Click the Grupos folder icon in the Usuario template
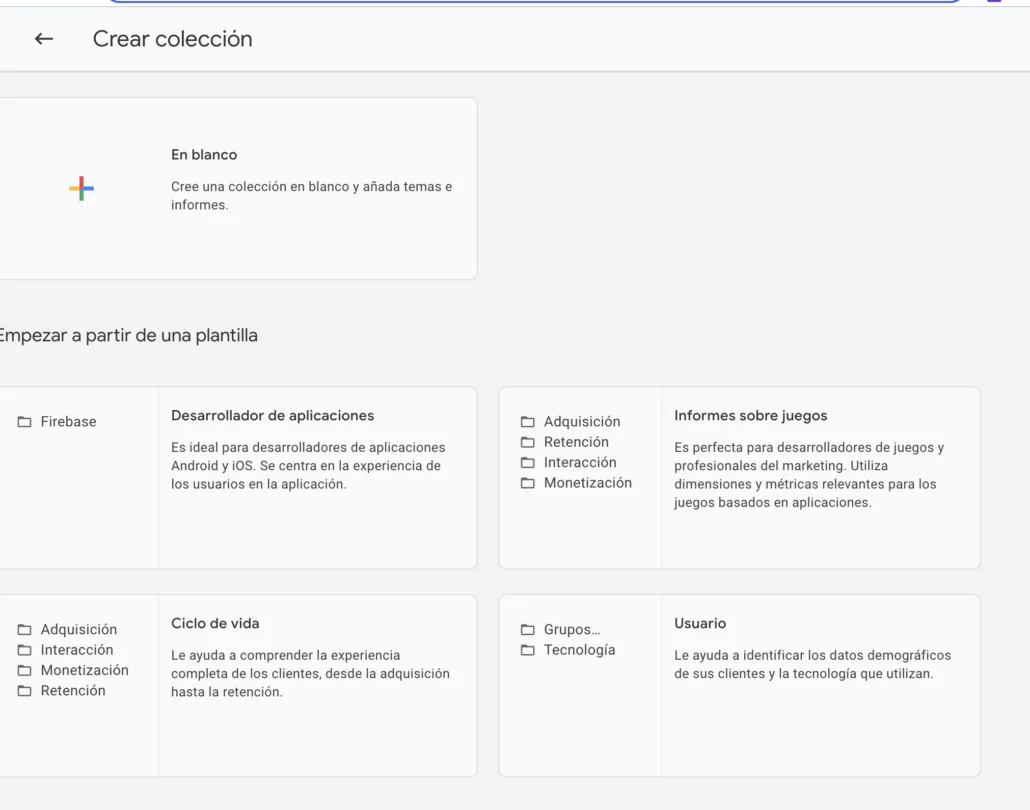1030x810 pixels. [x=528, y=629]
